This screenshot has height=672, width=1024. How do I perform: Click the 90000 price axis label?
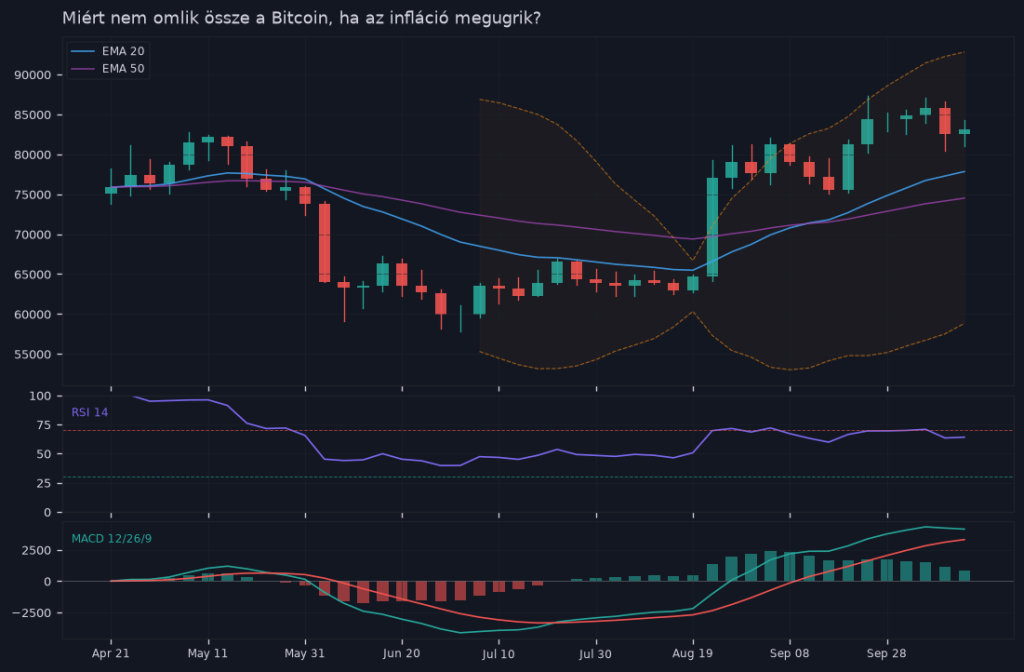click(x=33, y=75)
